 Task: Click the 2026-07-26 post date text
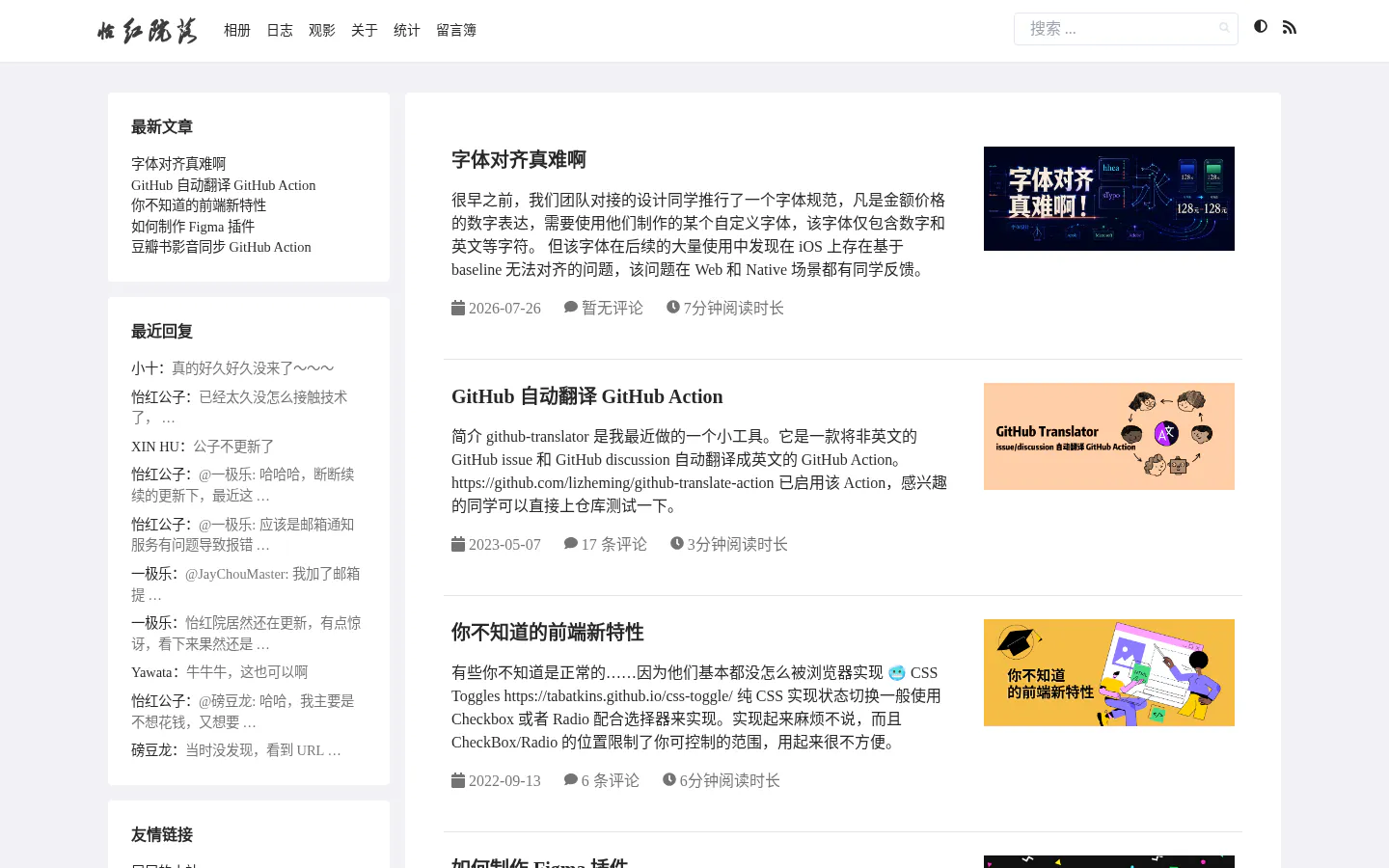(504, 309)
